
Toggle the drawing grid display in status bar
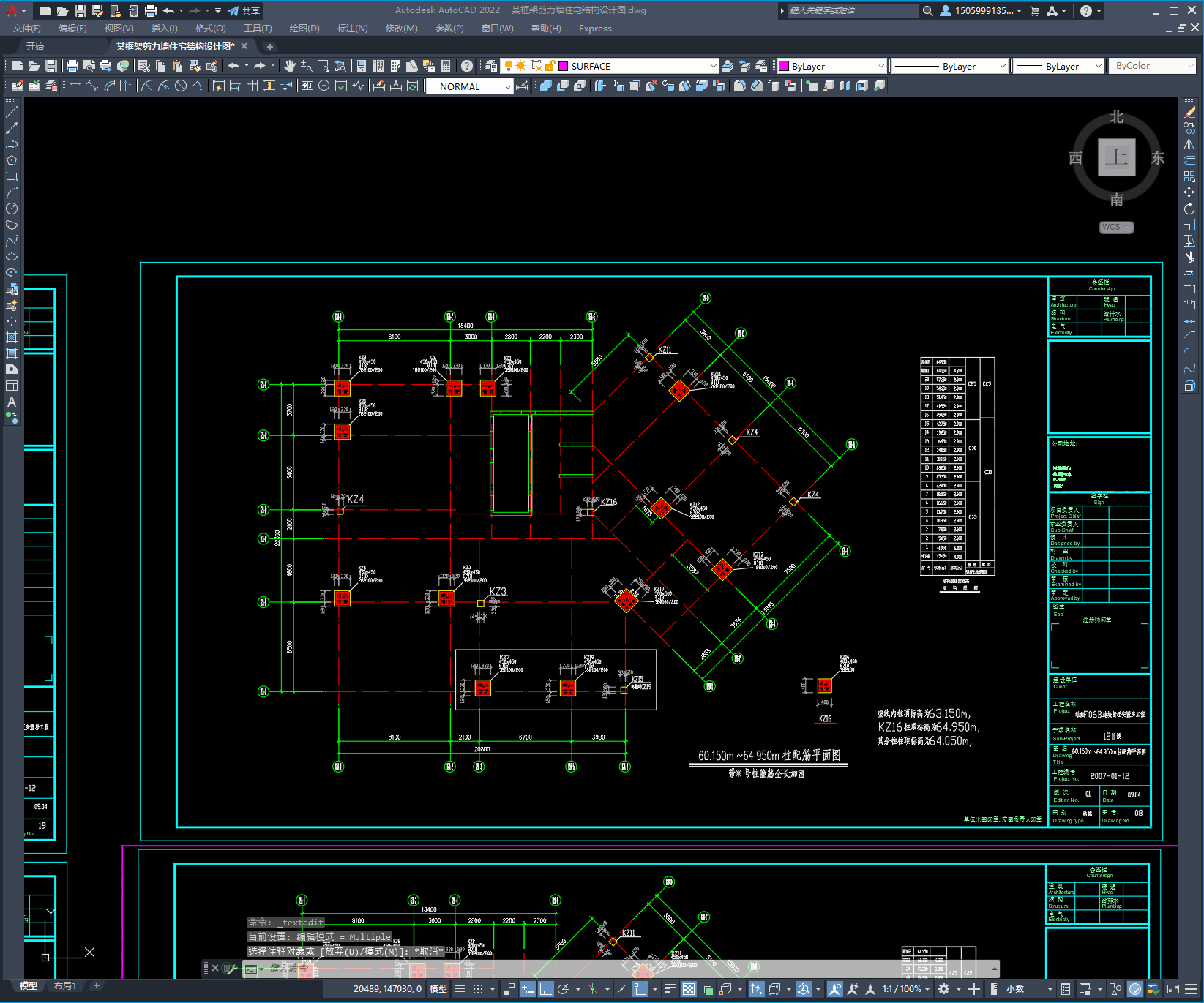pyautogui.click(x=460, y=989)
